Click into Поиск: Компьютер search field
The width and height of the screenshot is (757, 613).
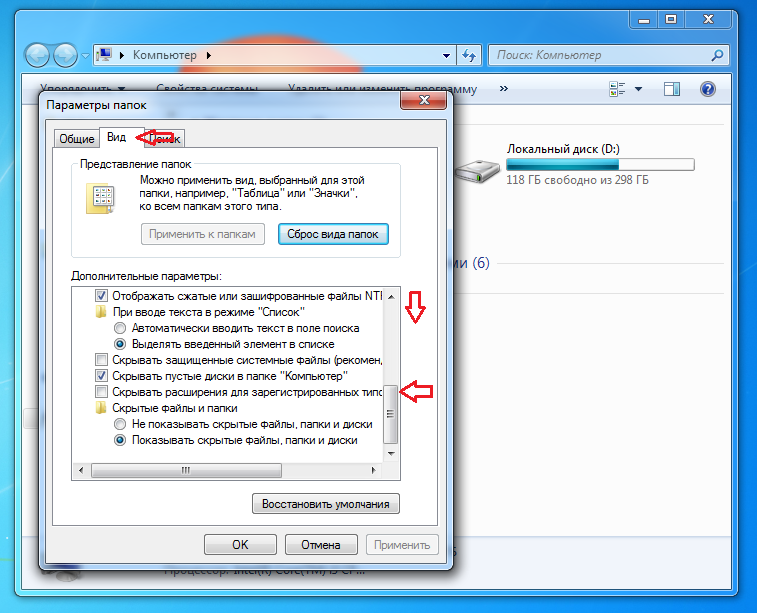click(601, 56)
